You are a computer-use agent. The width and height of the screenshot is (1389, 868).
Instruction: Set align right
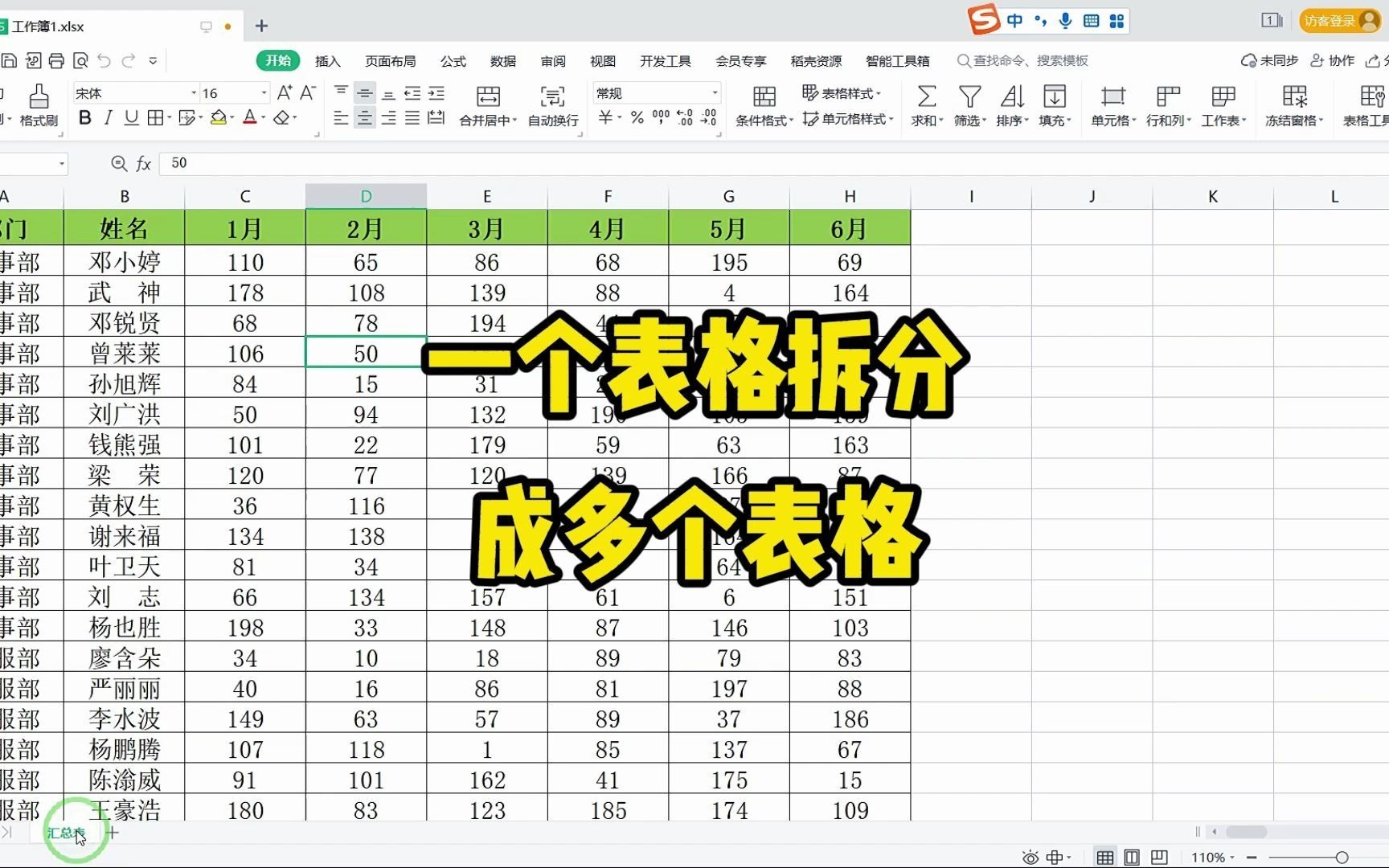388,118
